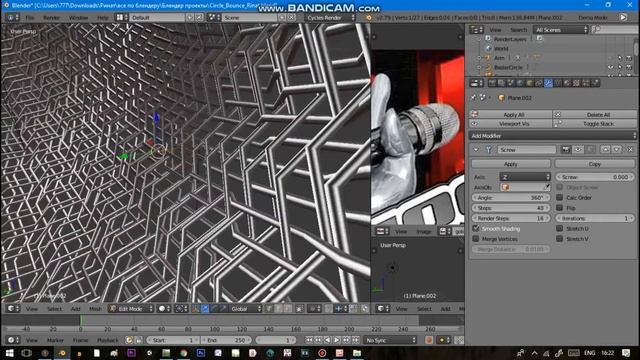The height and width of the screenshot is (360, 640).
Task: Open the Add Modifier dropdown
Action: tap(553, 136)
